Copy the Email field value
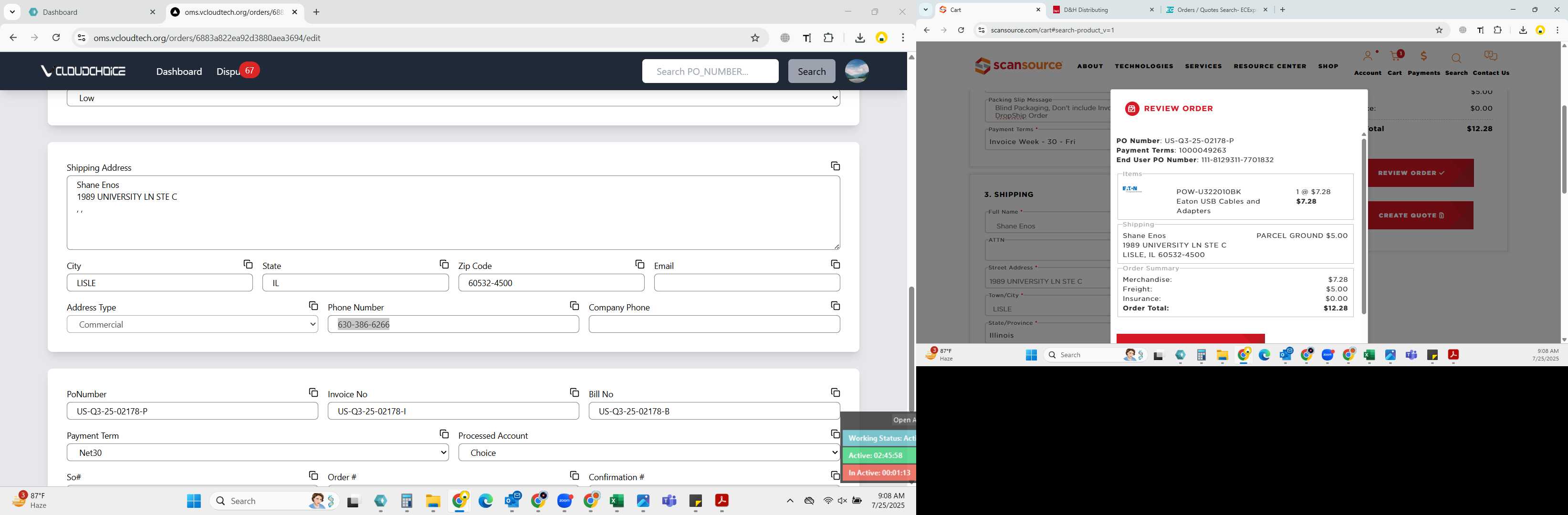1568x515 pixels. [835, 265]
